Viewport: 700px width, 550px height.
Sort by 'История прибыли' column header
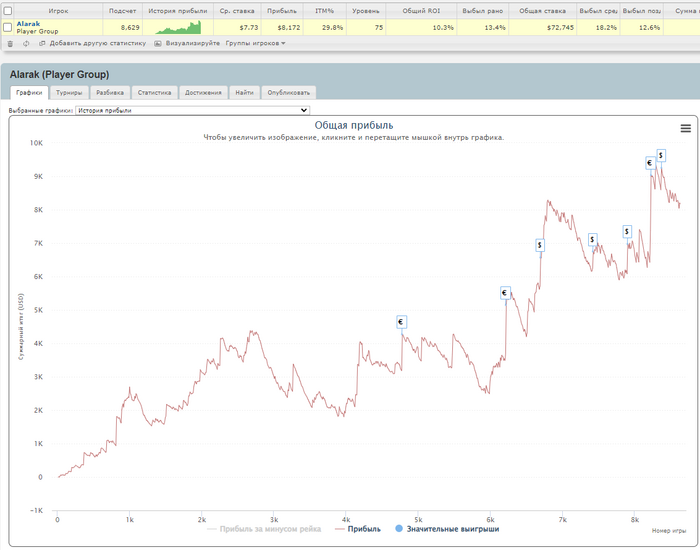coord(178,11)
